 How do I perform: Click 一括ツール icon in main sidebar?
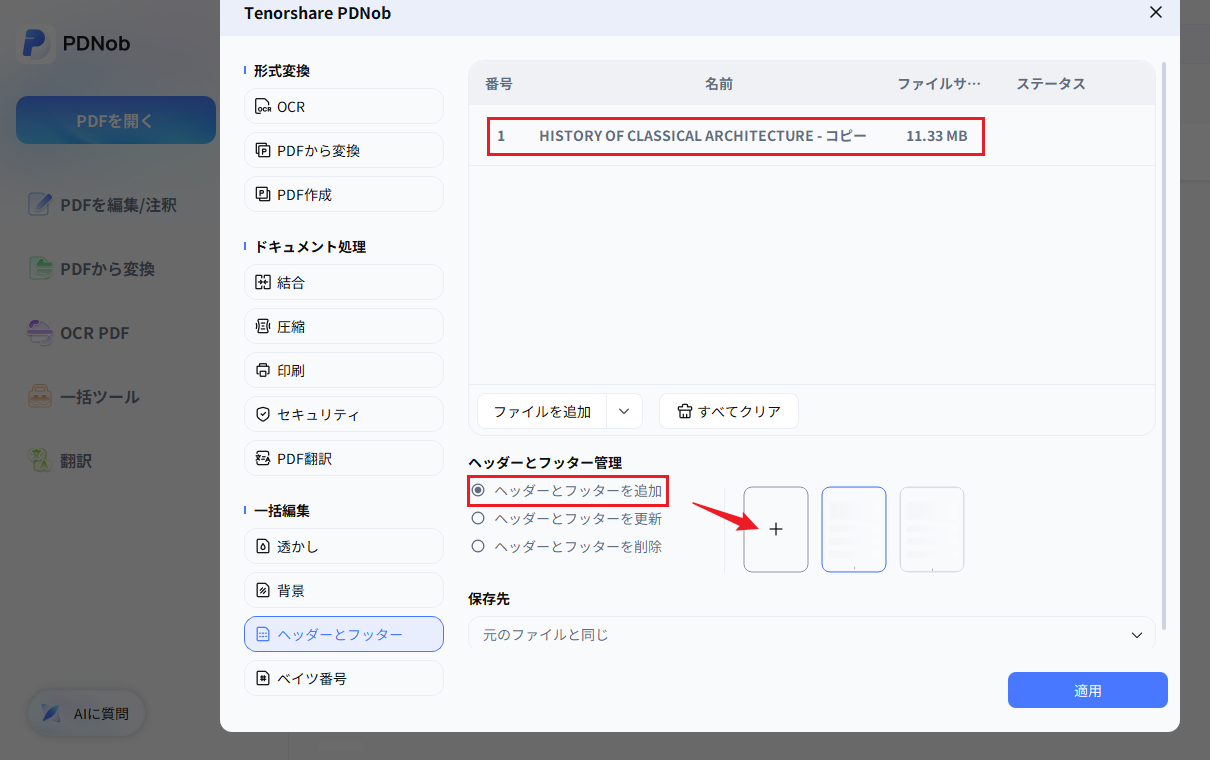pyautogui.click(x=40, y=397)
